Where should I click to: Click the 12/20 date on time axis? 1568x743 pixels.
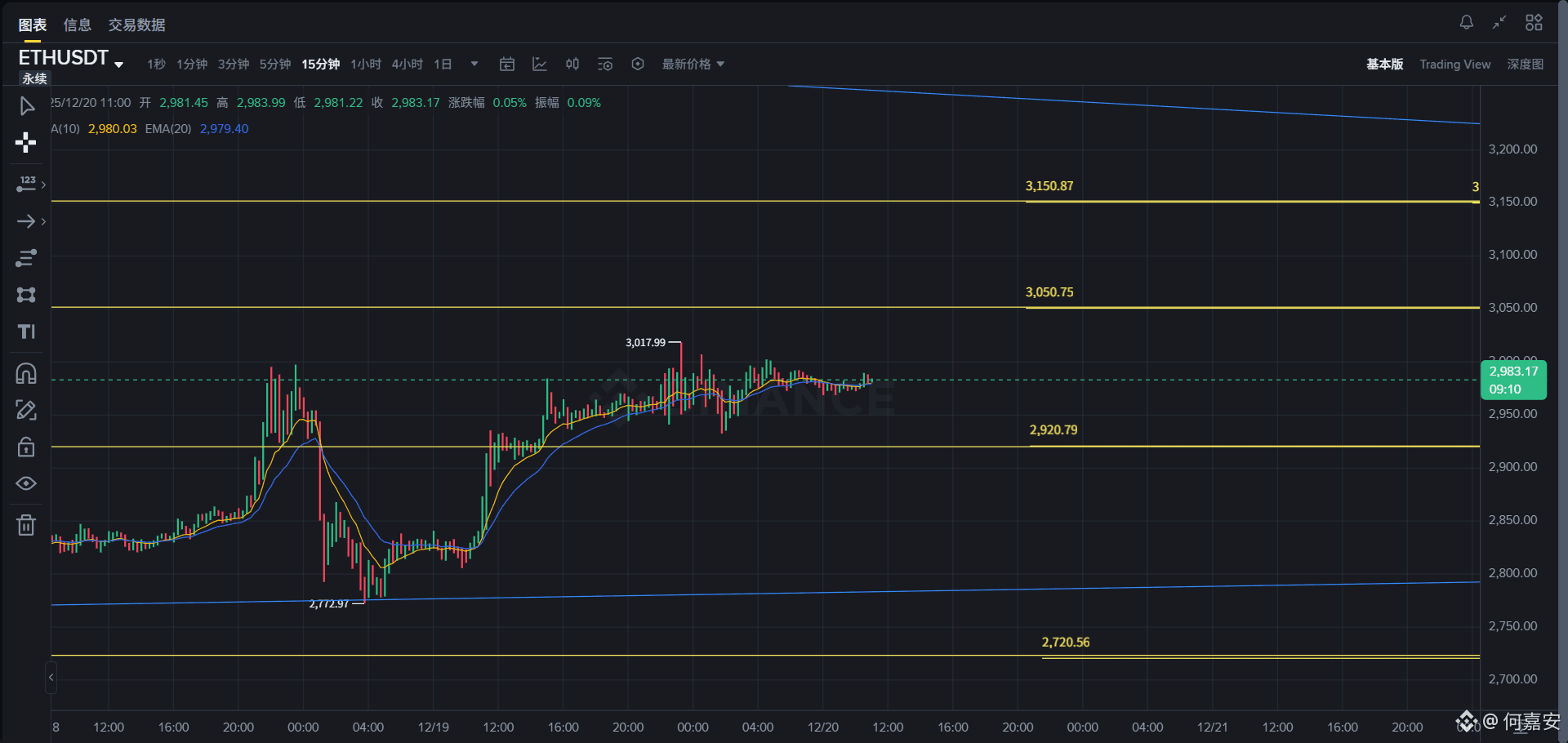pyautogui.click(x=823, y=727)
